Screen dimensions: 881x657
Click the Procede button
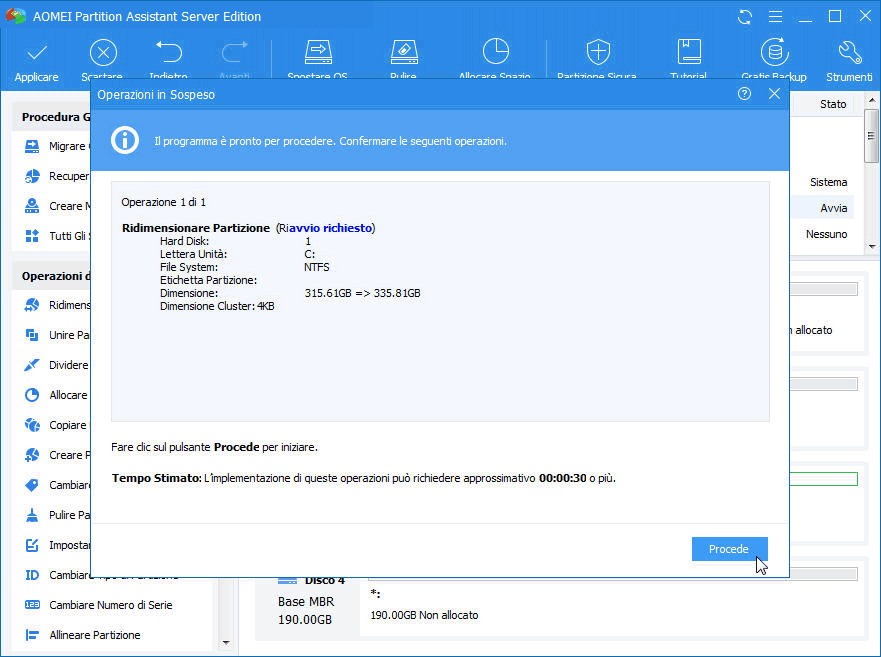729,549
